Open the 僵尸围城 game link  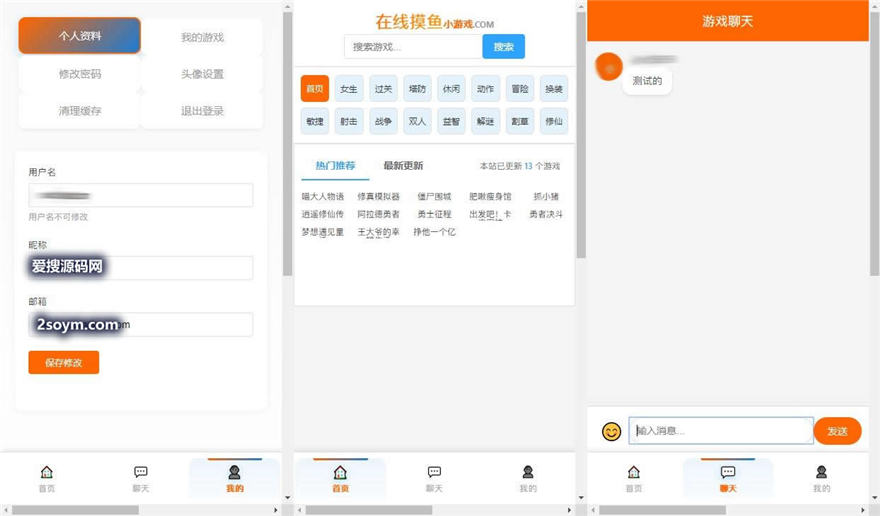(434, 197)
